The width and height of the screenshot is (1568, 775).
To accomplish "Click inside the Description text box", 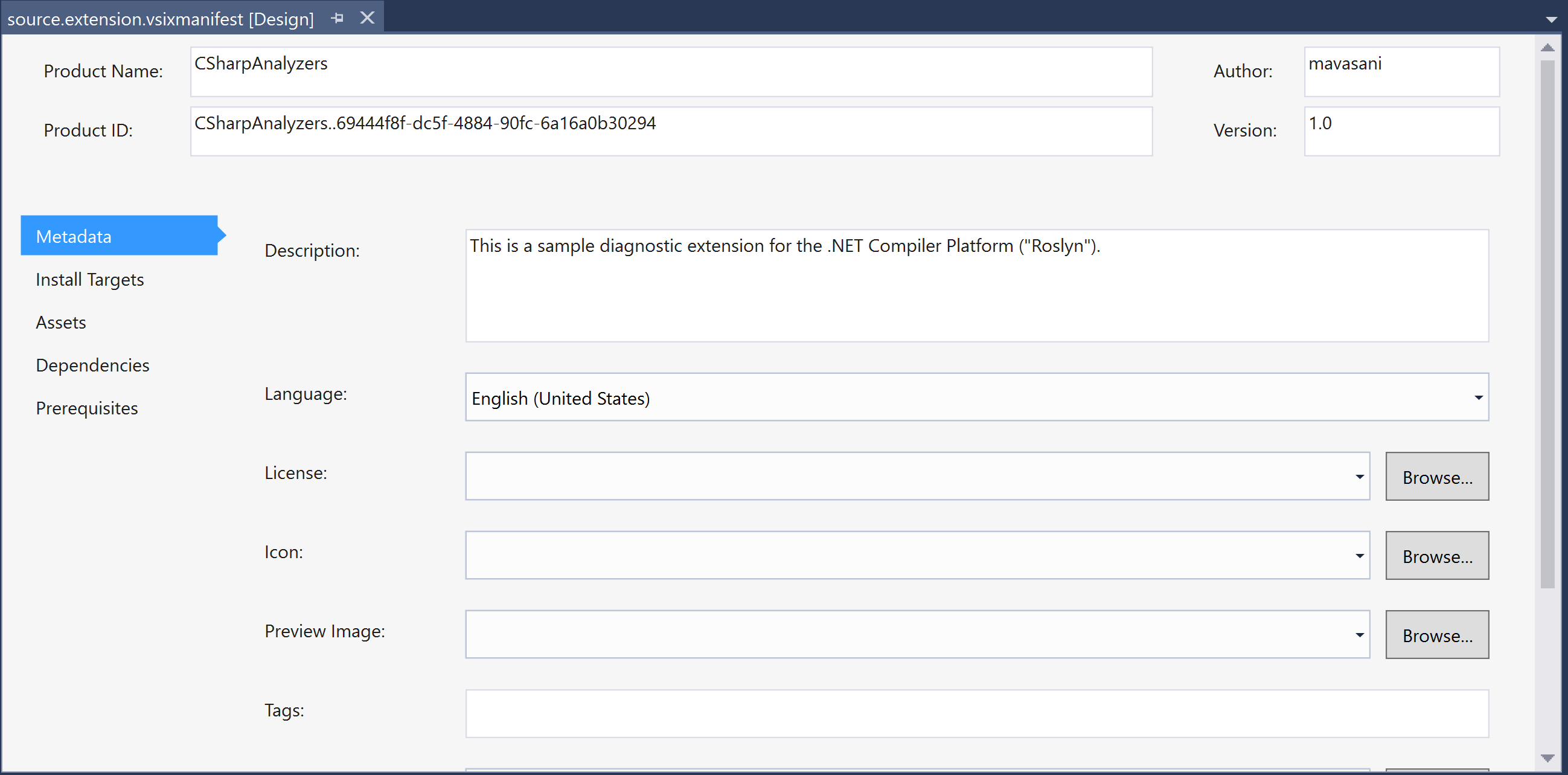I will click(977, 286).
